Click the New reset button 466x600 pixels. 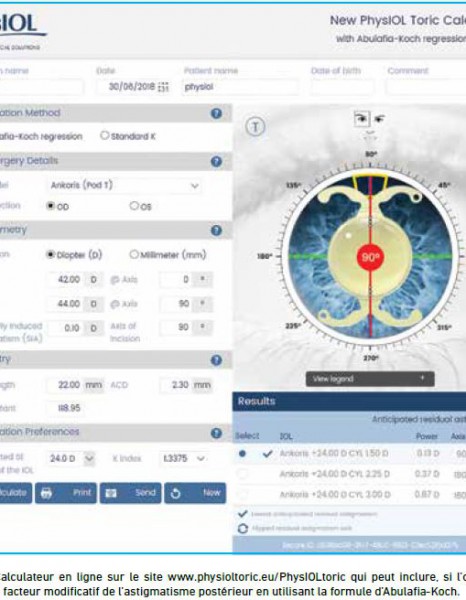pos(195,493)
